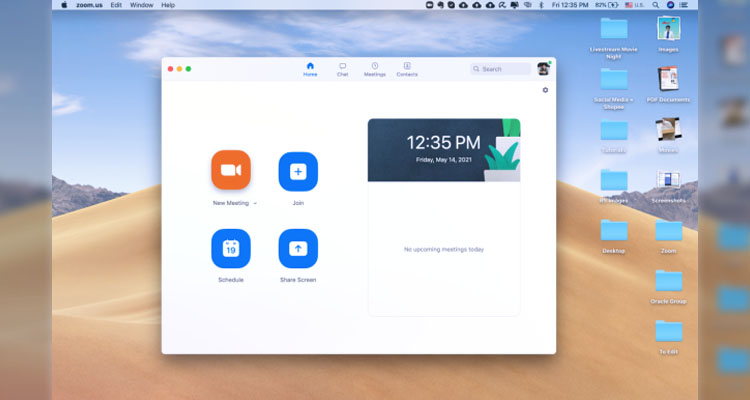This screenshot has height=400, width=750.
Task: Click the Evernote elephant menu bar icon
Action: [441, 5]
